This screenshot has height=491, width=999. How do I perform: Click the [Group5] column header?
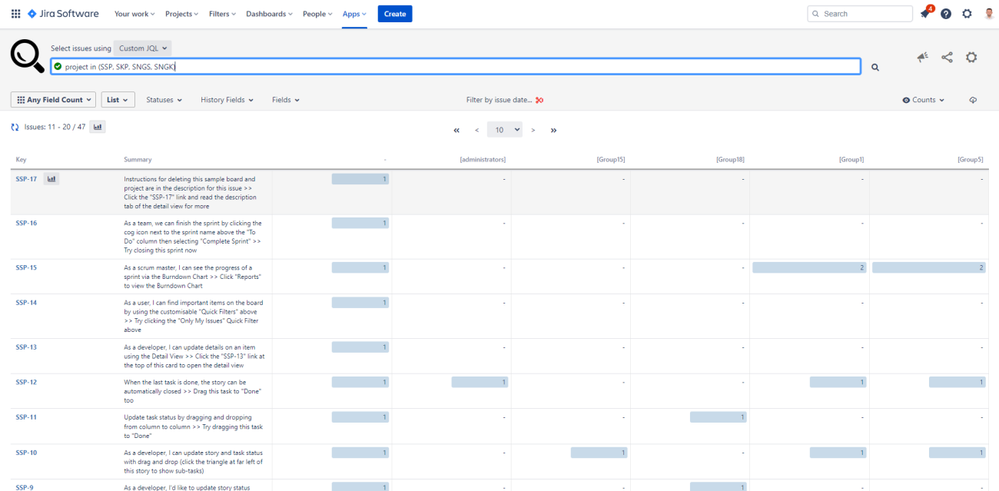971,159
